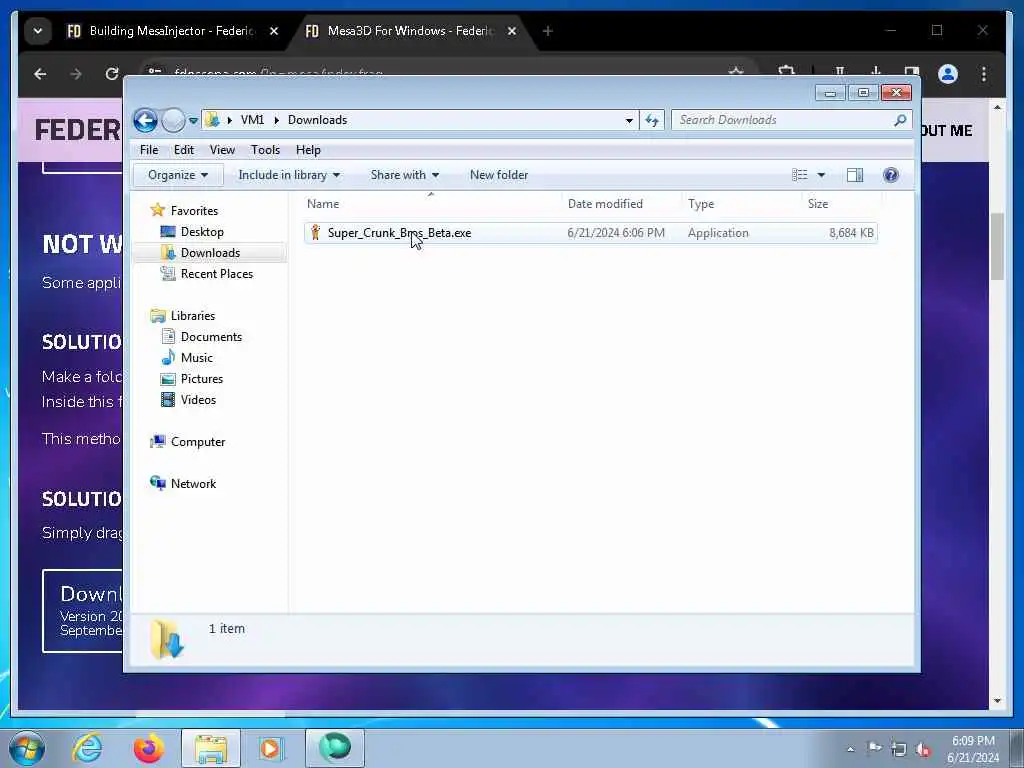The image size is (1024, 768).
Task: Open the Organize dropdown
Action: [178, 175]
